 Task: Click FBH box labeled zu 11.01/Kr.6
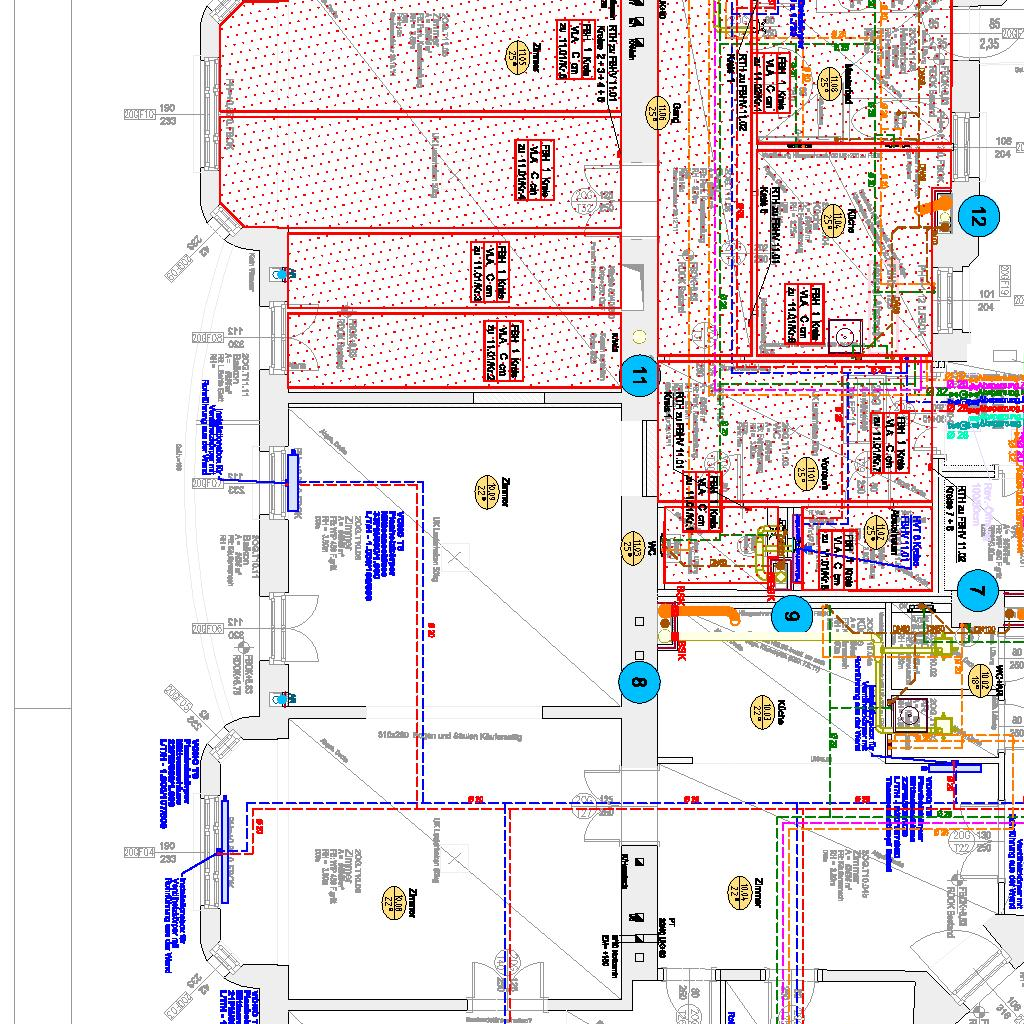click(804, 314)
